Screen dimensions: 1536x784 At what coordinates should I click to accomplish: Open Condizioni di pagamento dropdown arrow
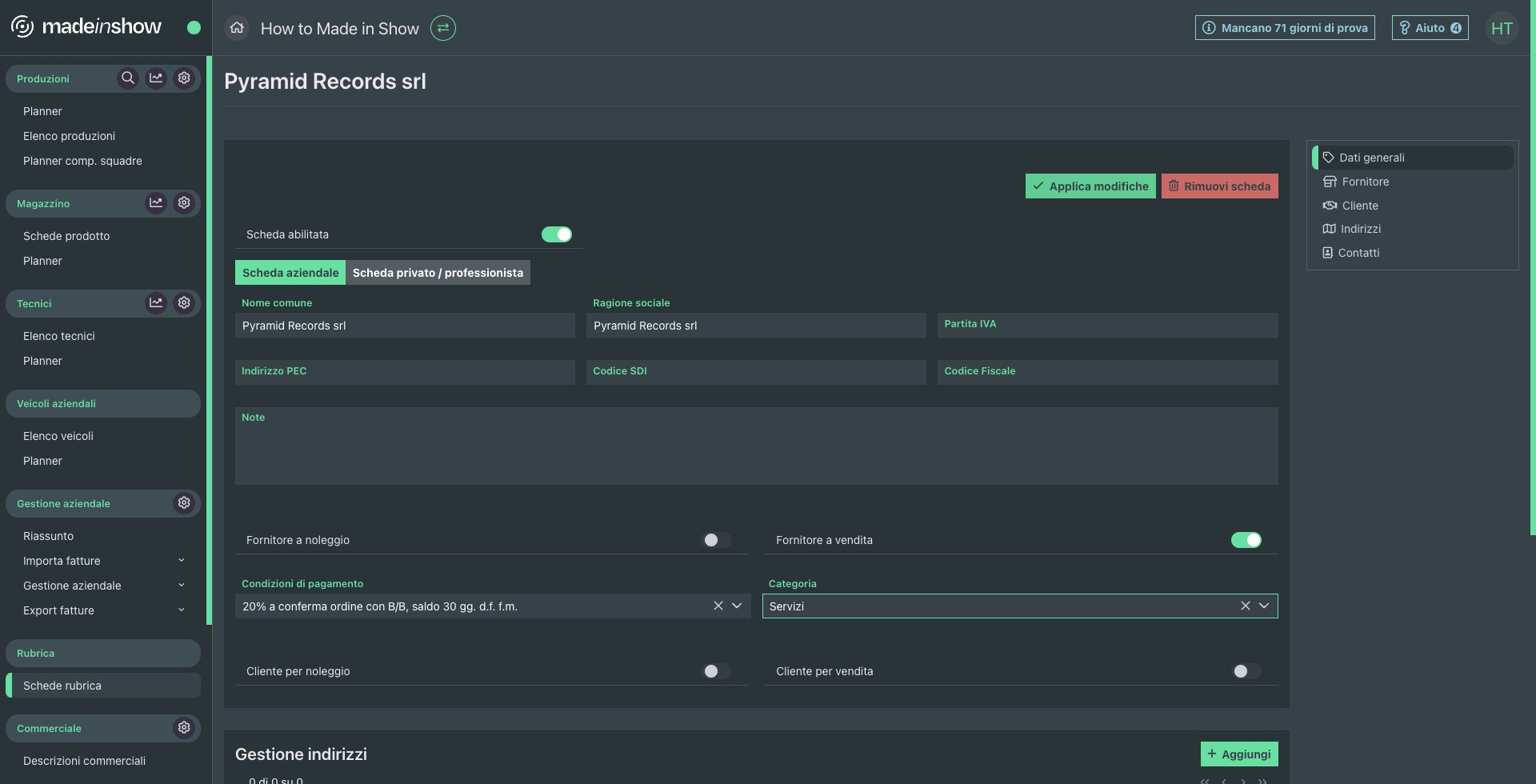(737, 606)
